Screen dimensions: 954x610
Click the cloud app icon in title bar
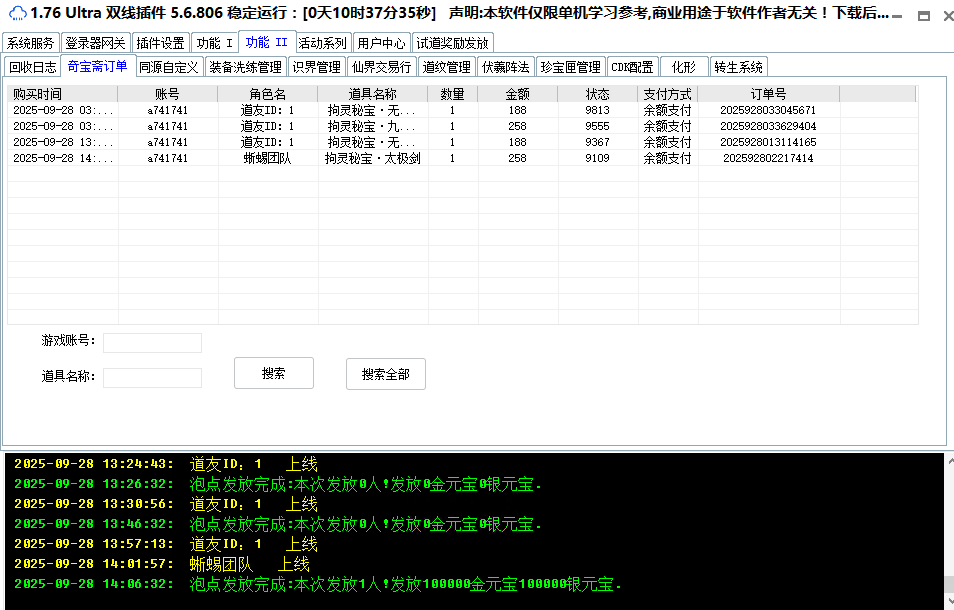click(16, 14)
